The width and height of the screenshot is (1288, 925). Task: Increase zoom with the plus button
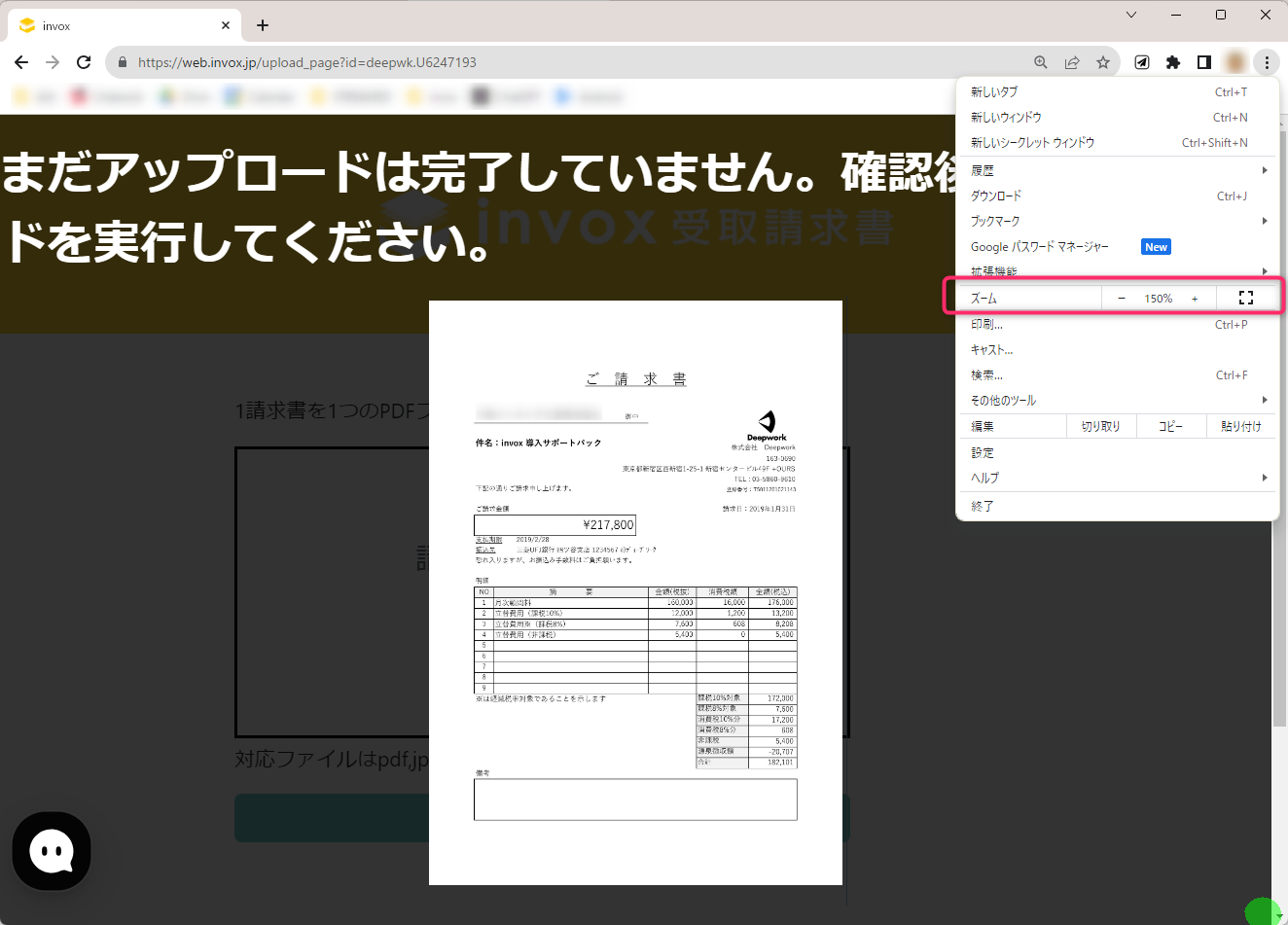(1195, 299)
